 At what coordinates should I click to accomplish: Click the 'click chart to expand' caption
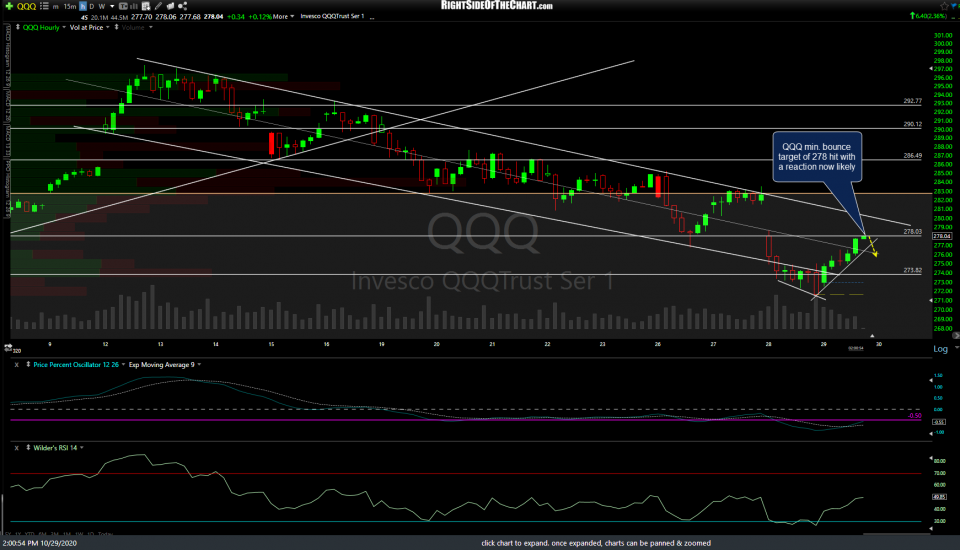pos(596,543)
